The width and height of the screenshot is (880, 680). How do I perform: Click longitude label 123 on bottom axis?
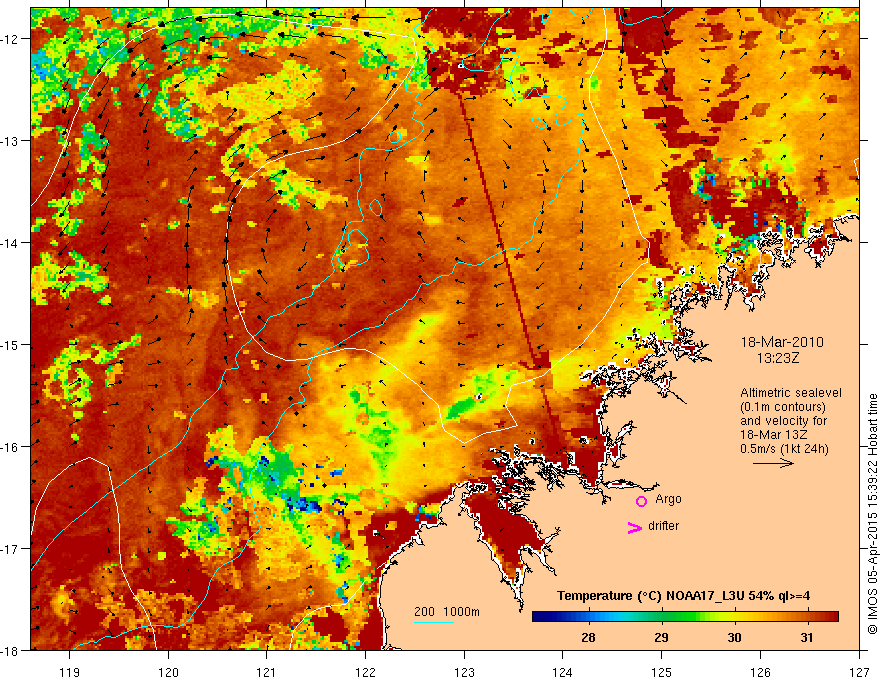(x=464, y=672)
